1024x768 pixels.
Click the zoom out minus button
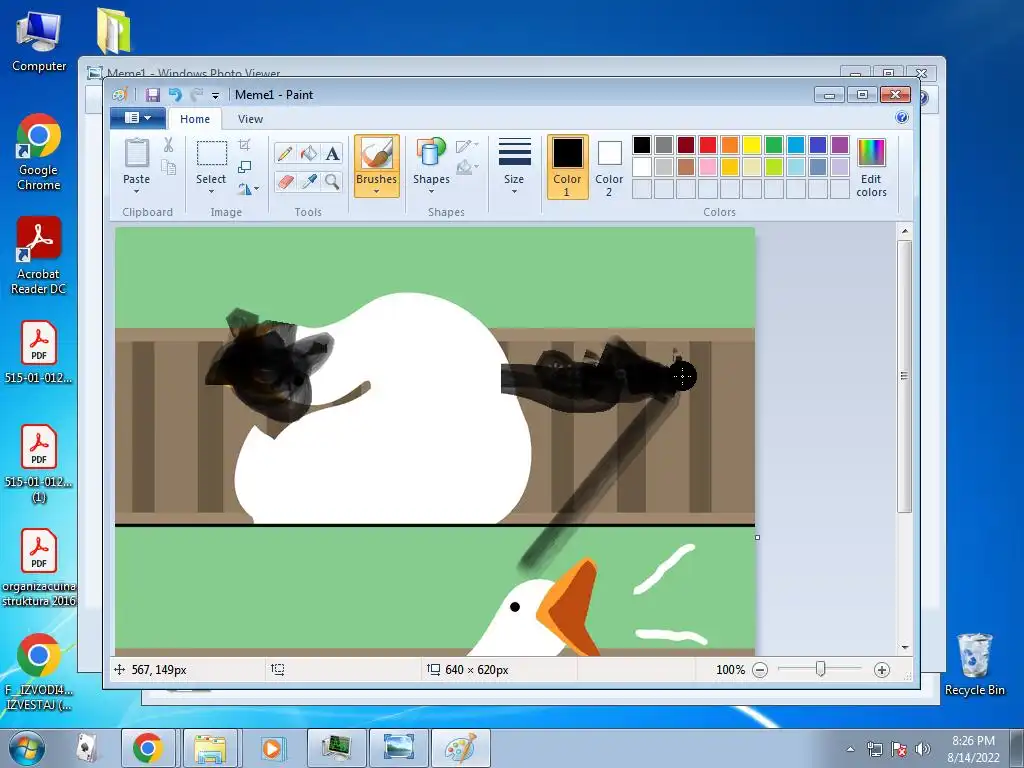click(760, 670)
